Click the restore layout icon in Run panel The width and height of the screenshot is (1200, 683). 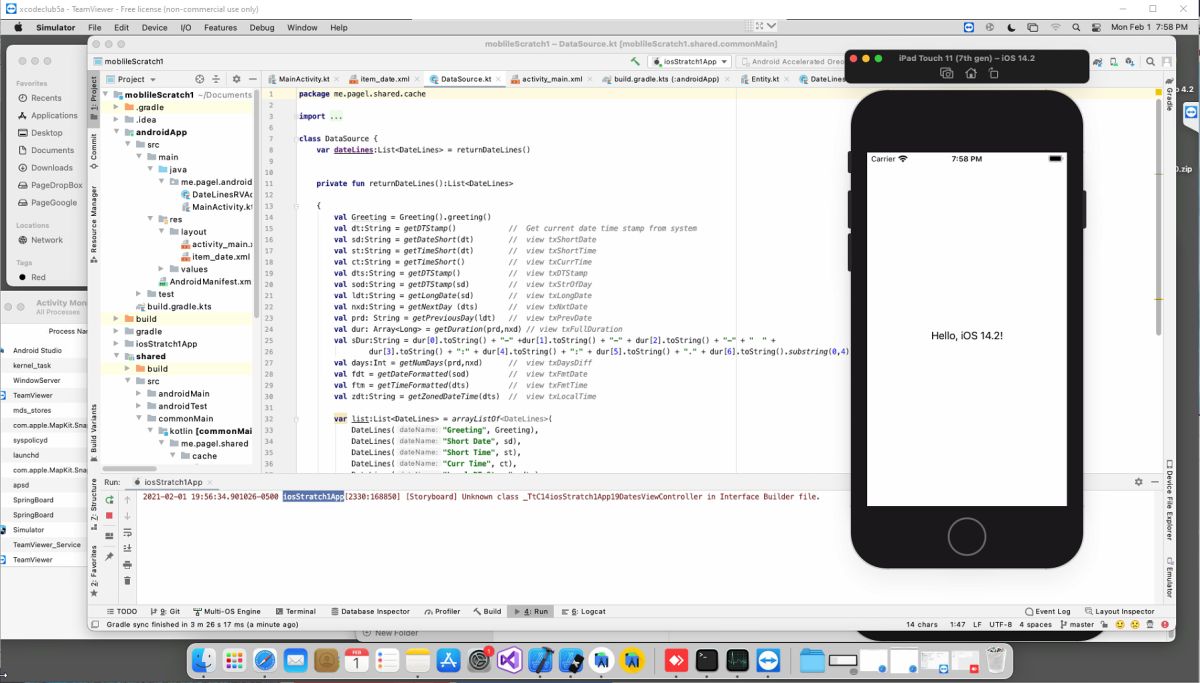tap(109, 536)
